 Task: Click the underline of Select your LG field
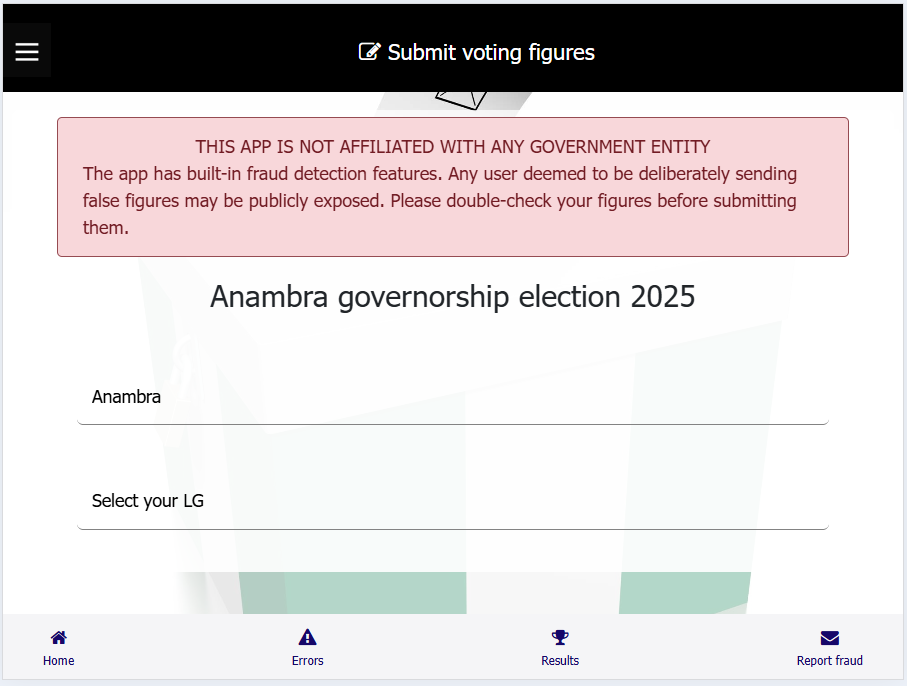[x=453, y=528]
